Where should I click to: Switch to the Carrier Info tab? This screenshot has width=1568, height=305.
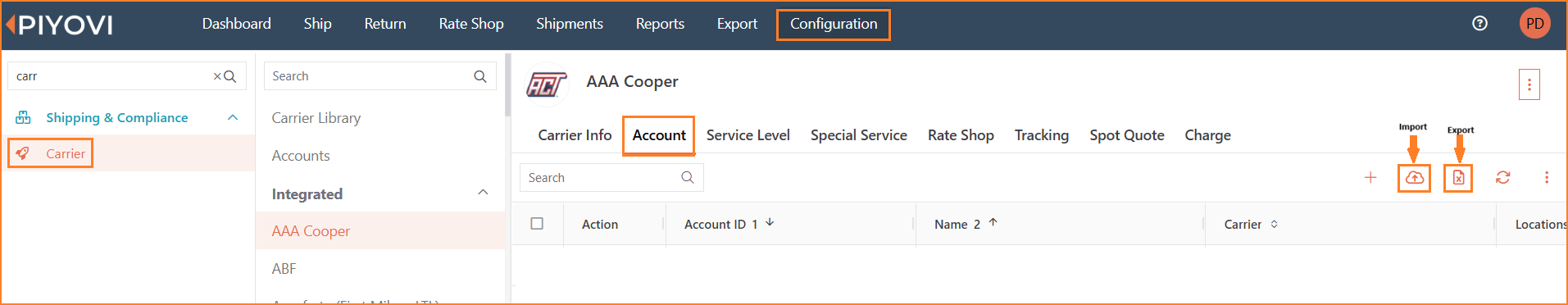575,135
